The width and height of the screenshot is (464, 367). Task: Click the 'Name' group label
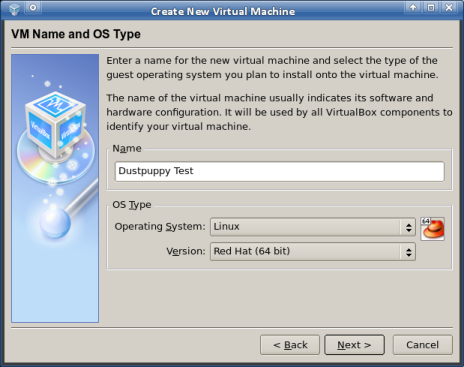click(x=127, y=148)
